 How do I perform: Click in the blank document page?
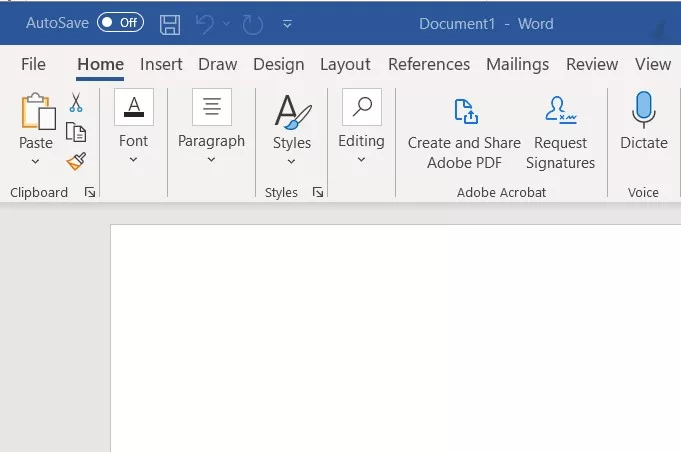[395, 338]
